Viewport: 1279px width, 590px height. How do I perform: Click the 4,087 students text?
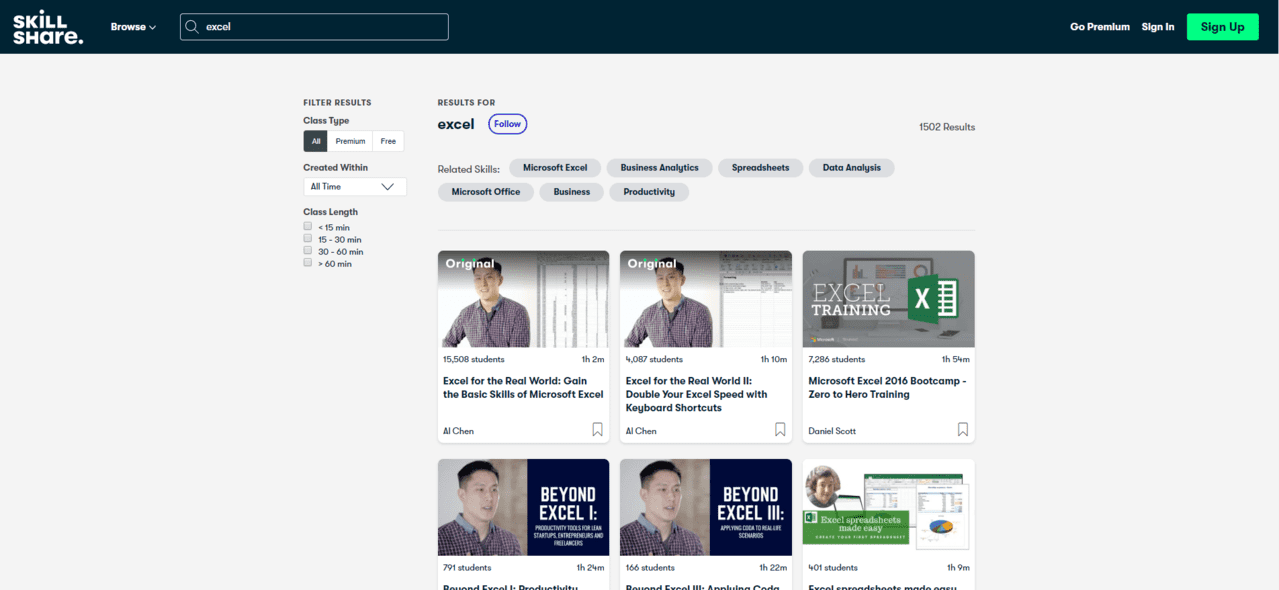(654, 359)
